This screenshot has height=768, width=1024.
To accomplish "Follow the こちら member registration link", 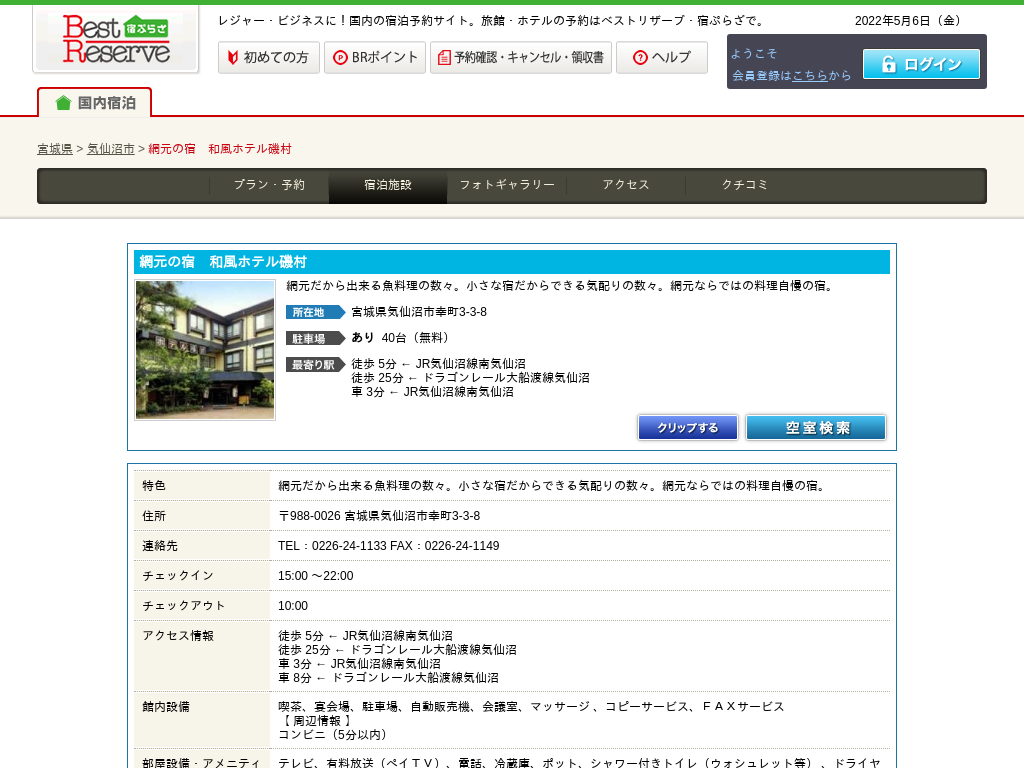I will (809, 76).
